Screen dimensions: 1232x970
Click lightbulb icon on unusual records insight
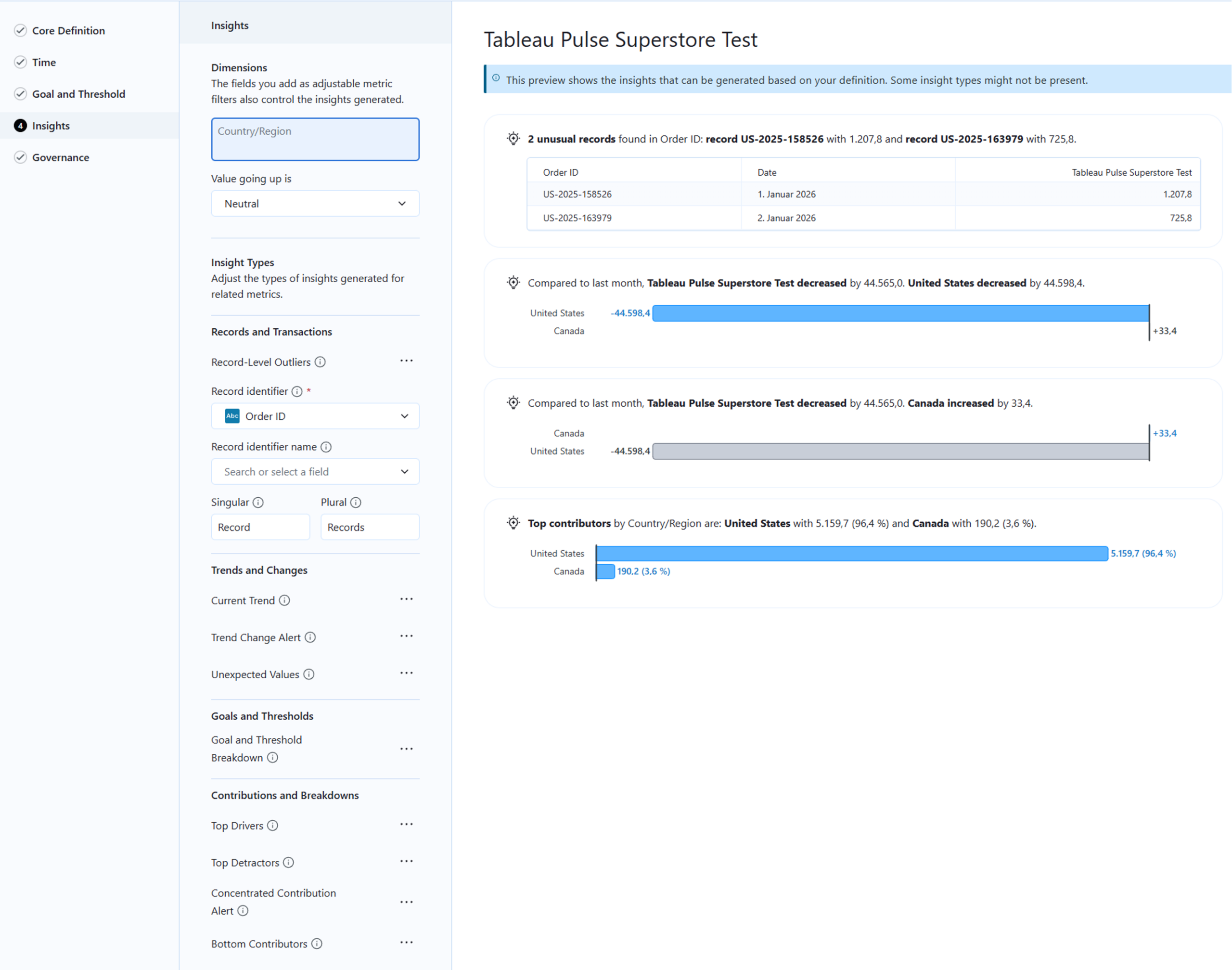[513, 139]
